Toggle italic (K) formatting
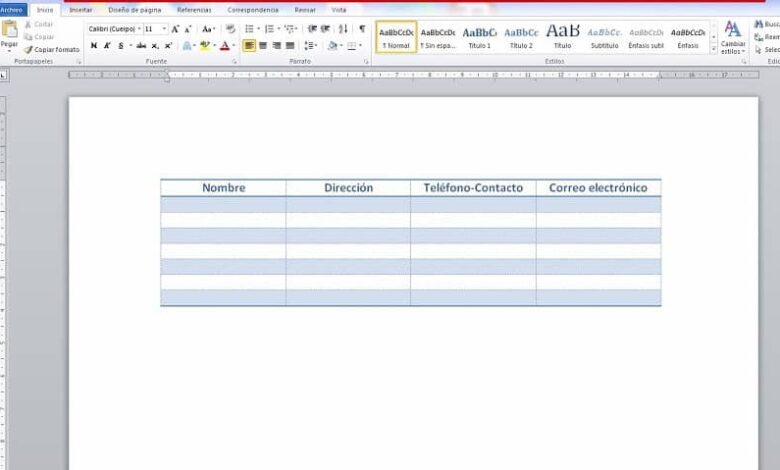This screenshot has width=780, height=470. point(107,46)
